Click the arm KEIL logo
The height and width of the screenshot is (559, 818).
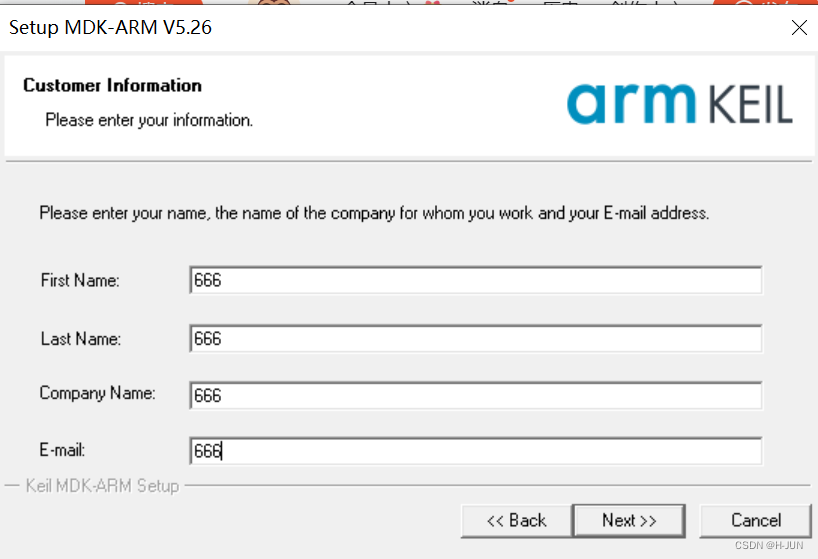pos(680,104)
